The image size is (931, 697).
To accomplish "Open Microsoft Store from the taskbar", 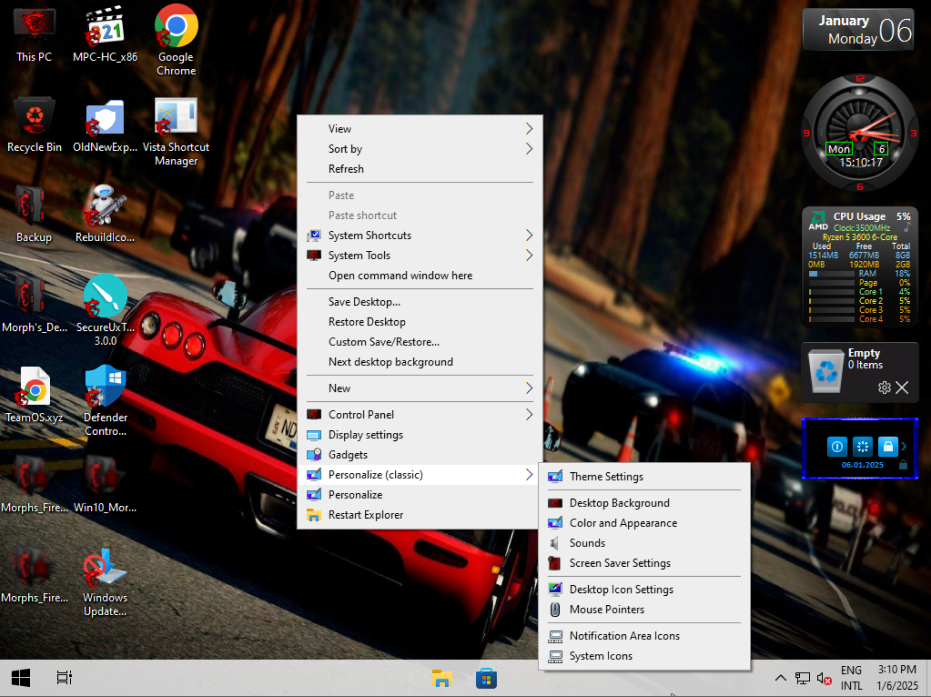I will [486, 677].
